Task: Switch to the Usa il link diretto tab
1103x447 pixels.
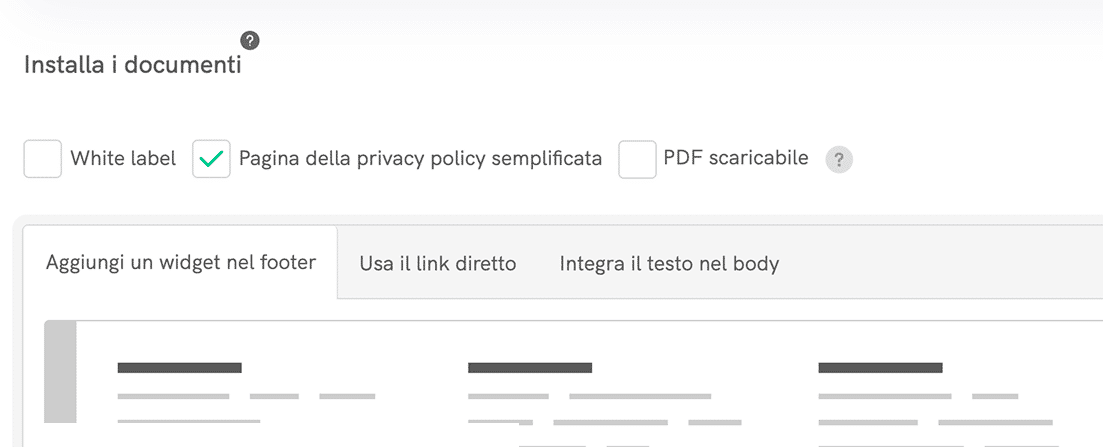Action: [x=438, y=264]
